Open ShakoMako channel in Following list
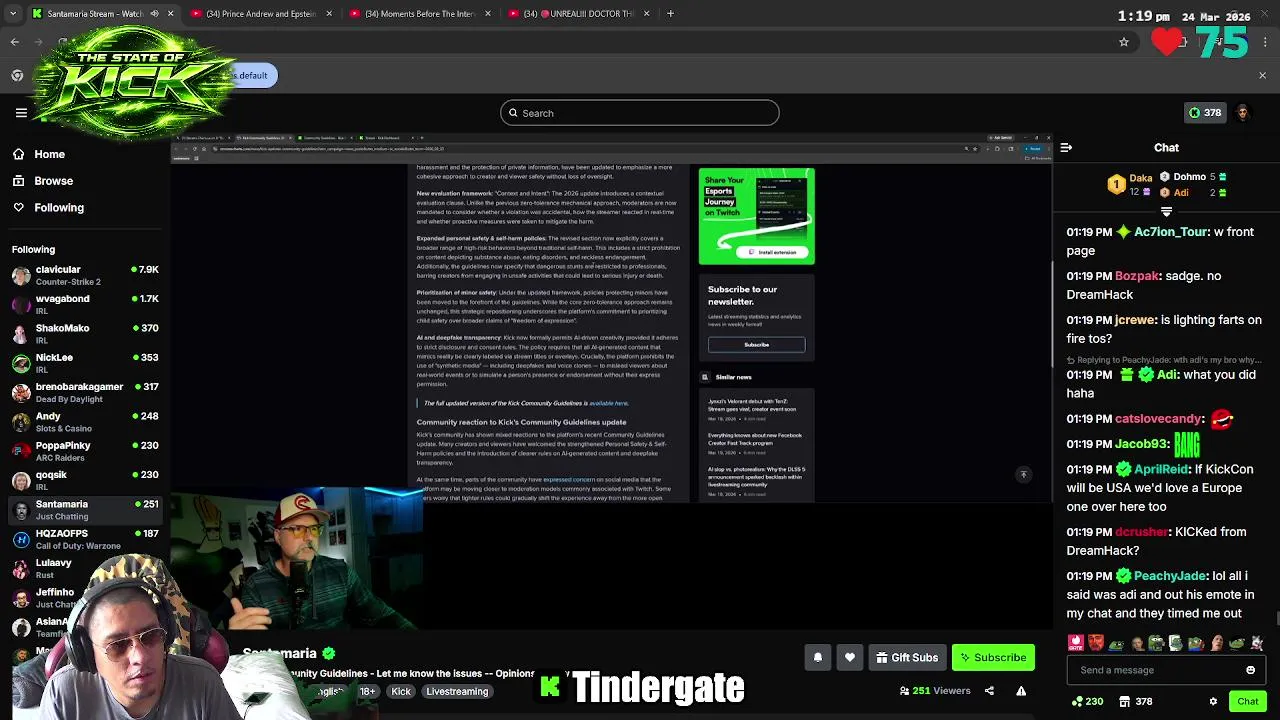 tap(85, 334)
